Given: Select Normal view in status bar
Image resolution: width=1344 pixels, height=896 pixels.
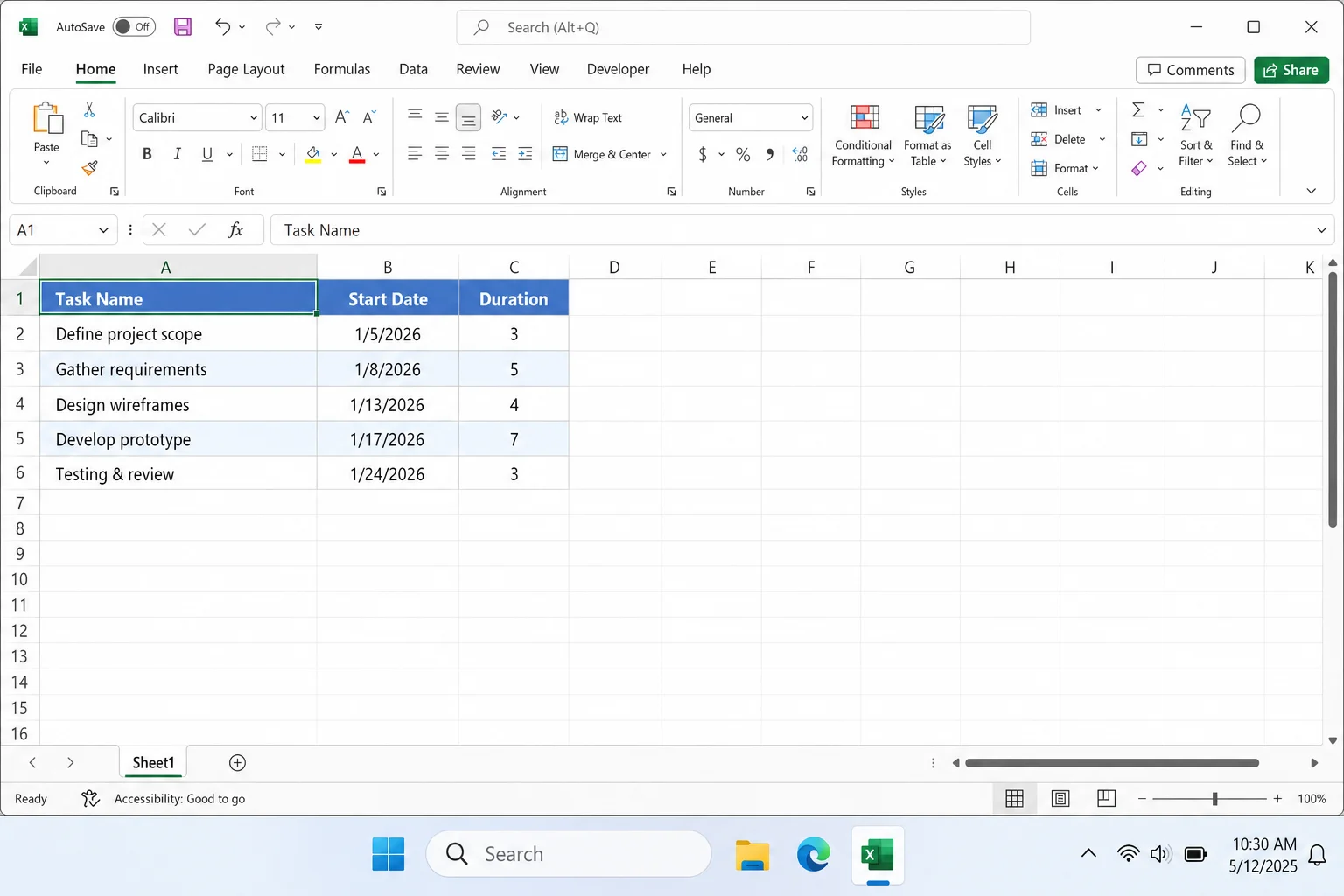Looking at the screenshot, I should click(1015, 798).
